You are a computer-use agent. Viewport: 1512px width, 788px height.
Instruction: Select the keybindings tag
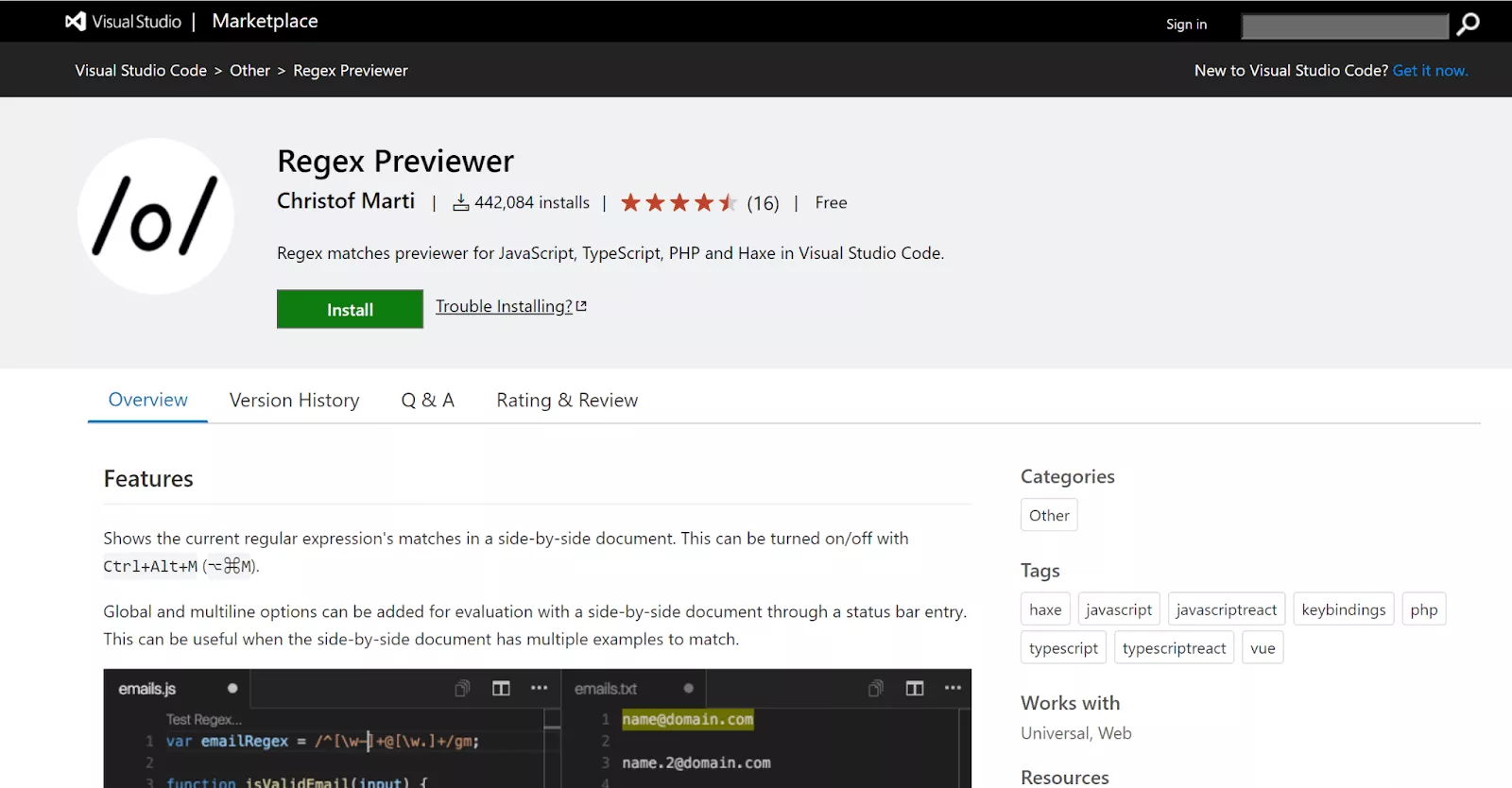1344,609
